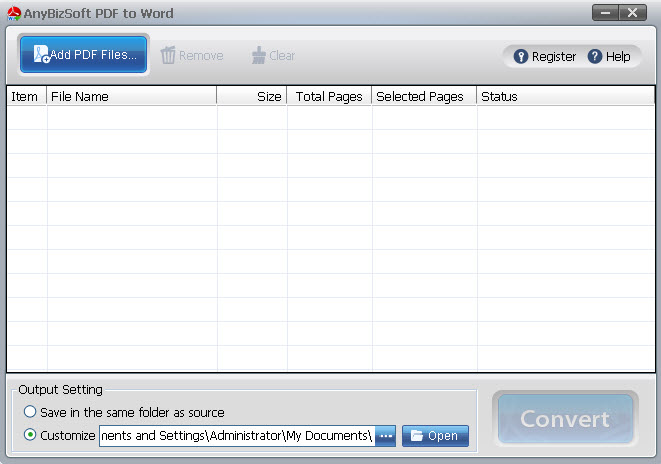This screenshot has width=661, height=464.
Task: Click the Register question mark icon
Action: point(520,56)
